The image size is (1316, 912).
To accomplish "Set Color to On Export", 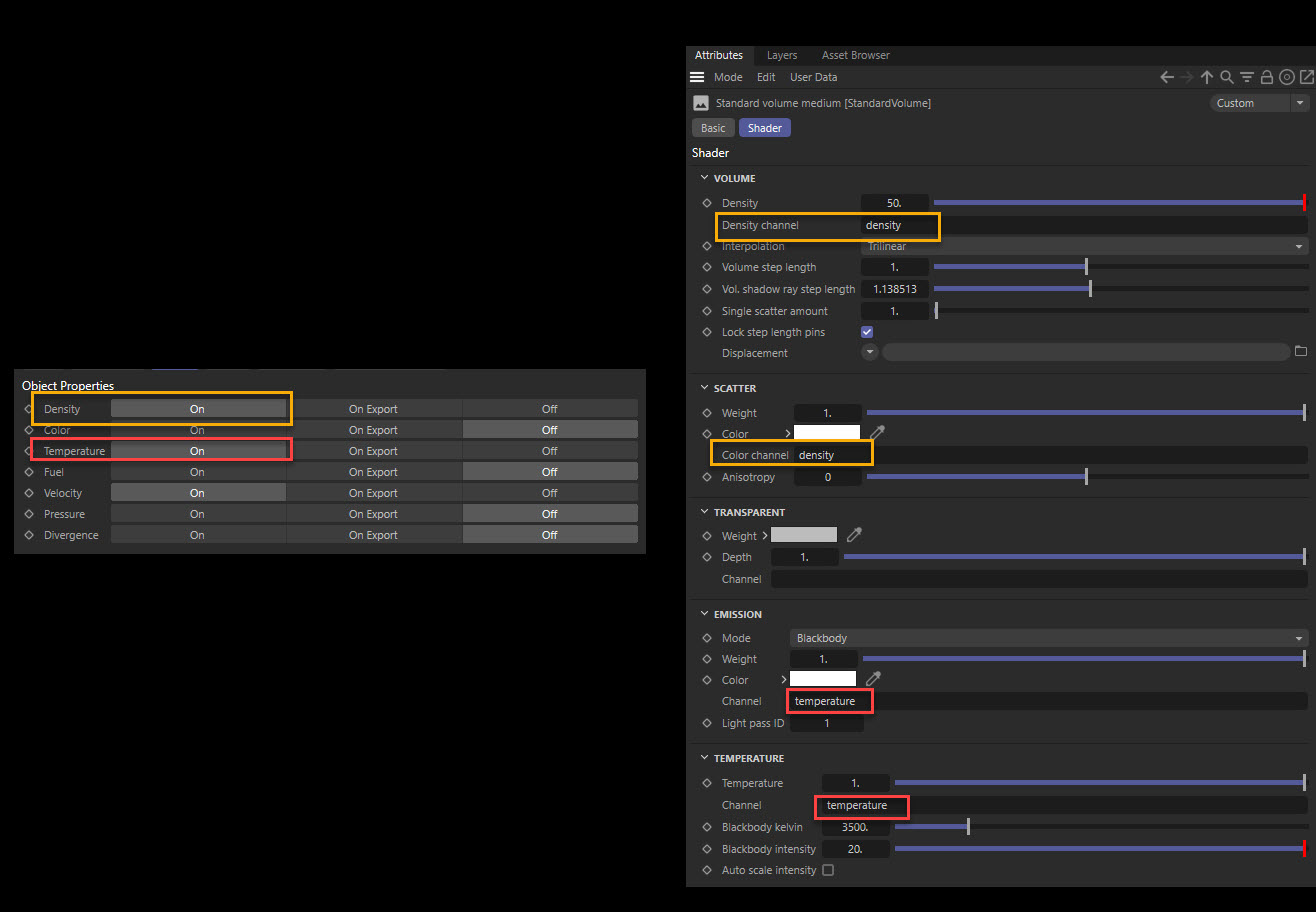I will 374,430.
